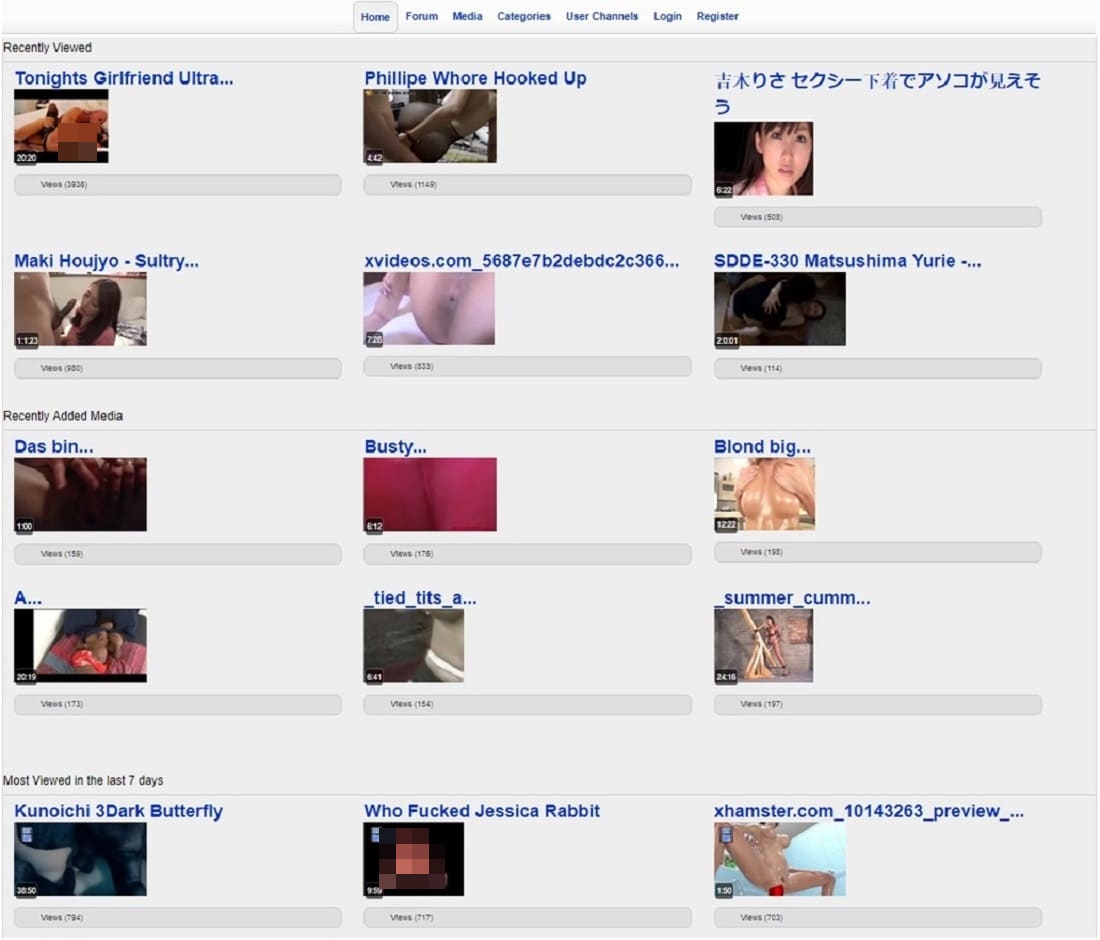Open the Forum menu item
Viewport: 1100px width, 940px height.
[421, 17]
